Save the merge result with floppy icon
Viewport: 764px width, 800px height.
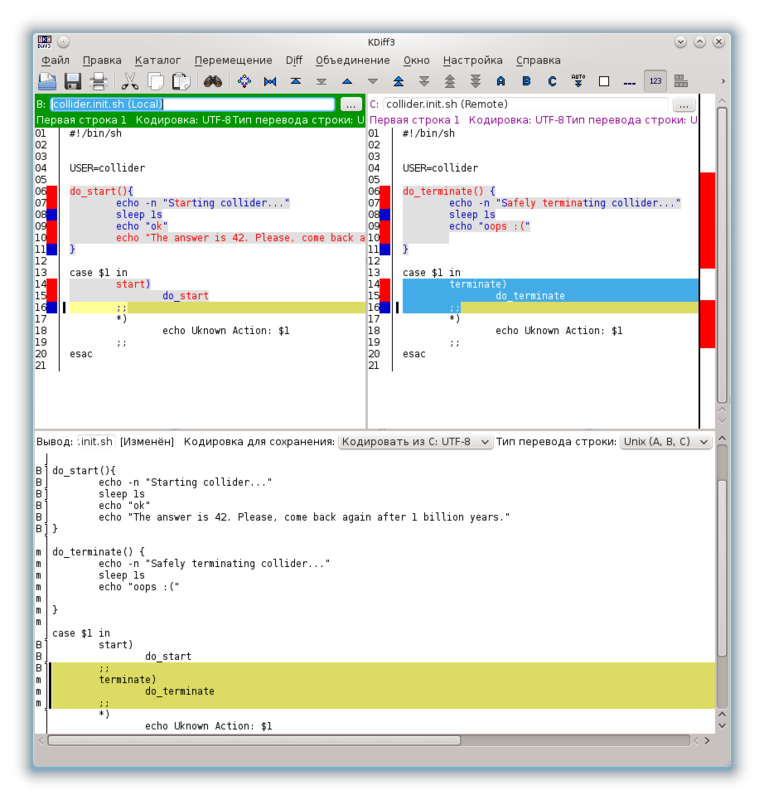pos(73,81)
